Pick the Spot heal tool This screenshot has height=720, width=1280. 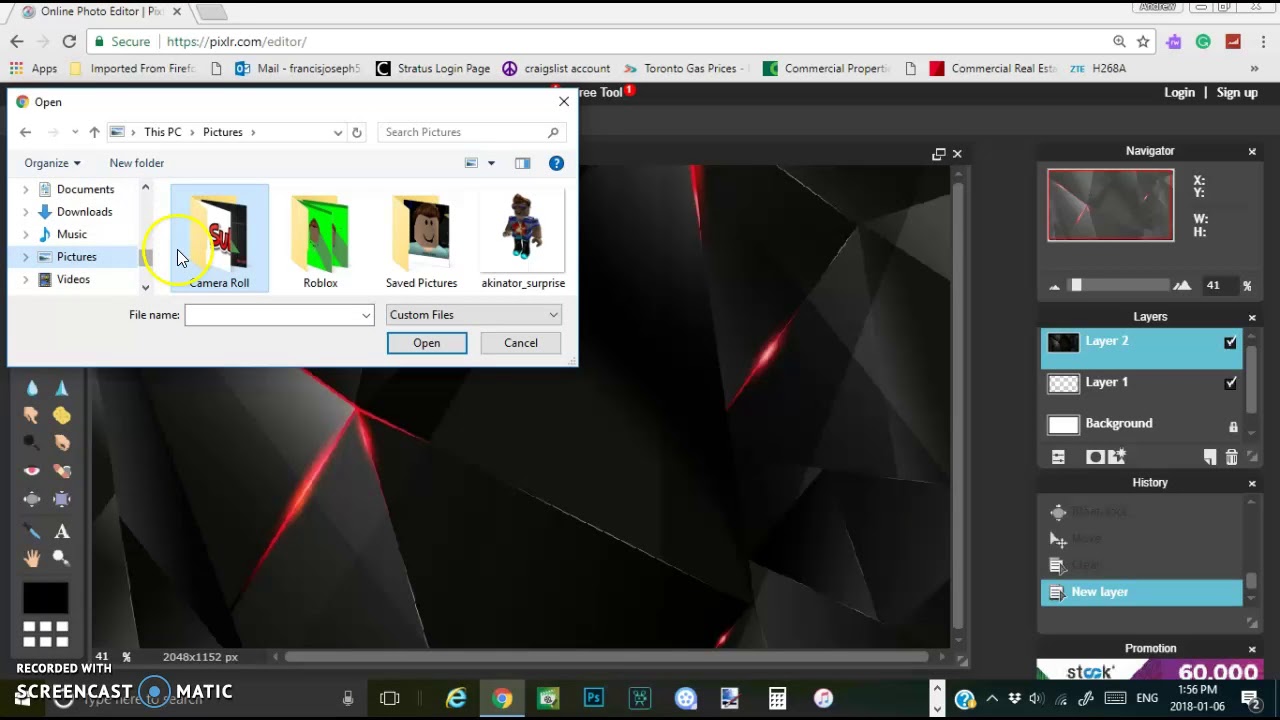pyautogui.click(x=62, y=470)
